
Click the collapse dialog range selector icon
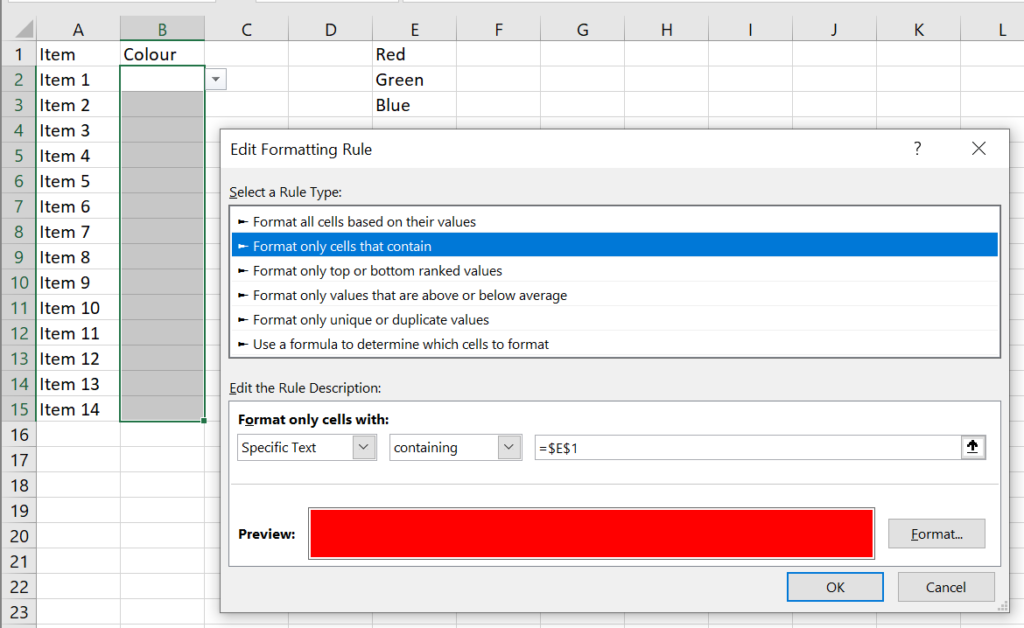pyautogui.click(x=973, y=448)
